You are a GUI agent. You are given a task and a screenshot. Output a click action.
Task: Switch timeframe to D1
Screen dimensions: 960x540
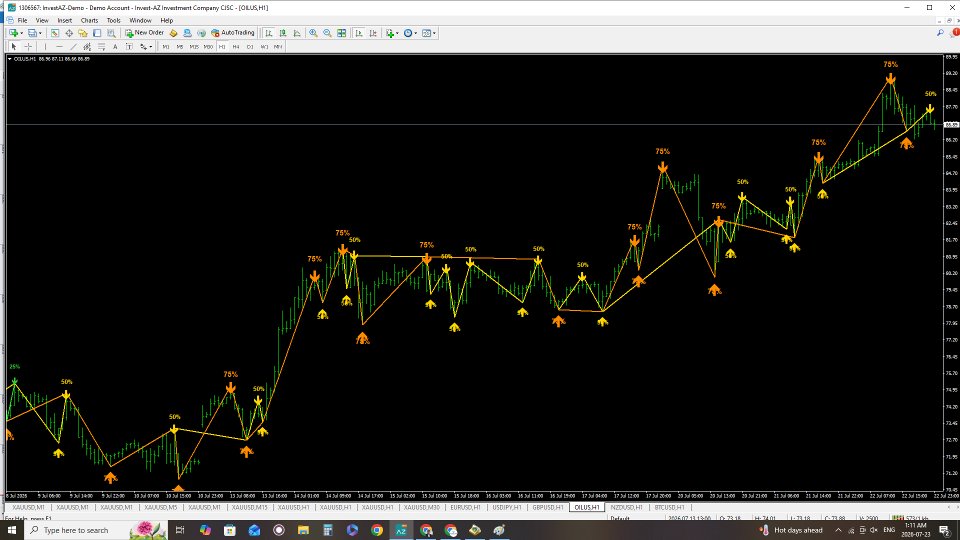click(x=250, y=47)
